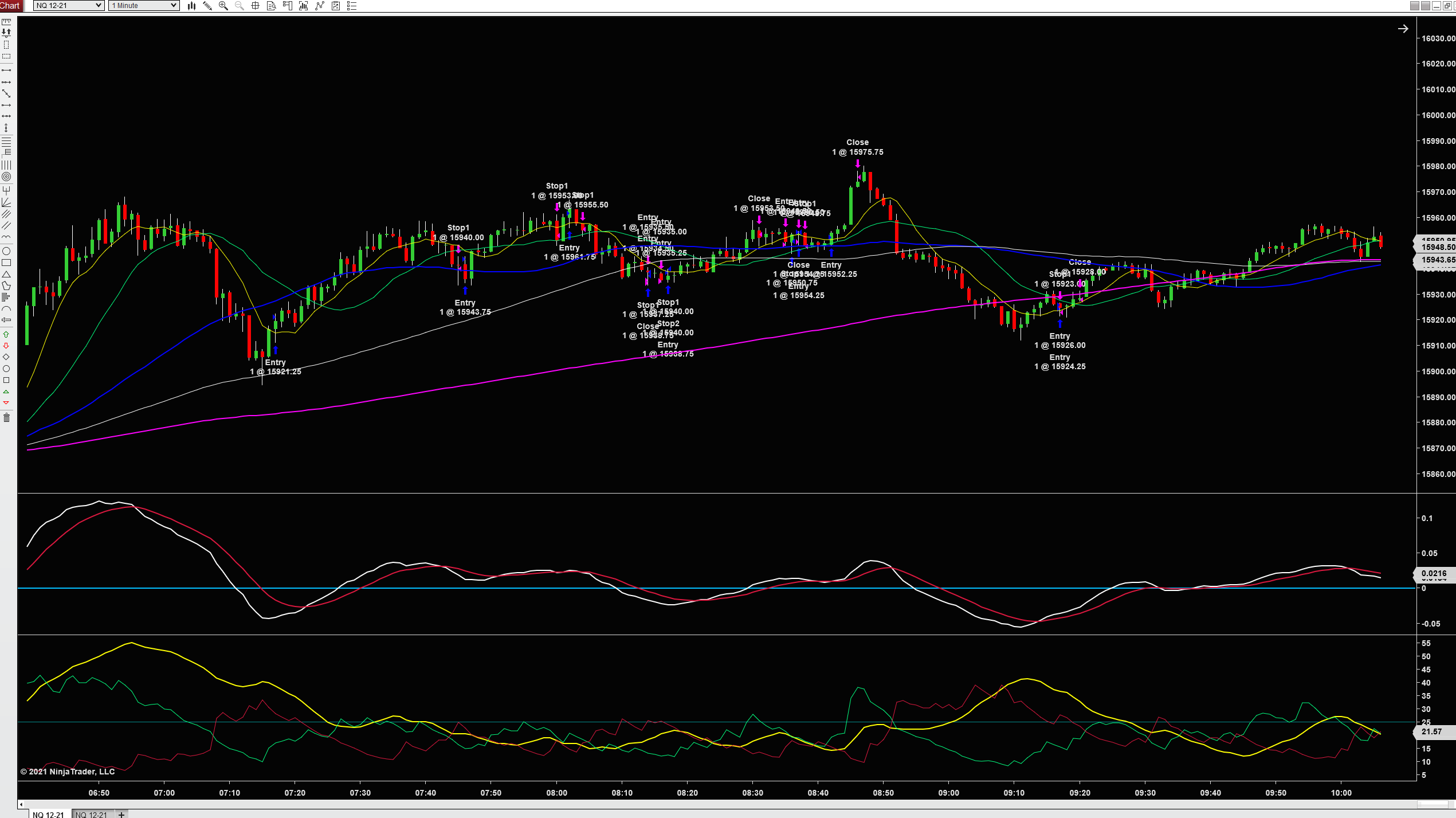Select the risk-reward up/down arrows tool
This screenshot has height=818, width=1456.
pos(6,33)
